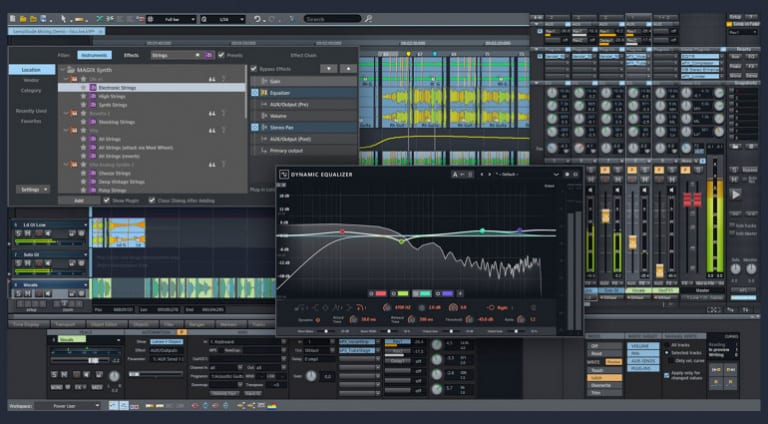
Task: Click the purple EQ band node on curve
Action: [519, 230]
